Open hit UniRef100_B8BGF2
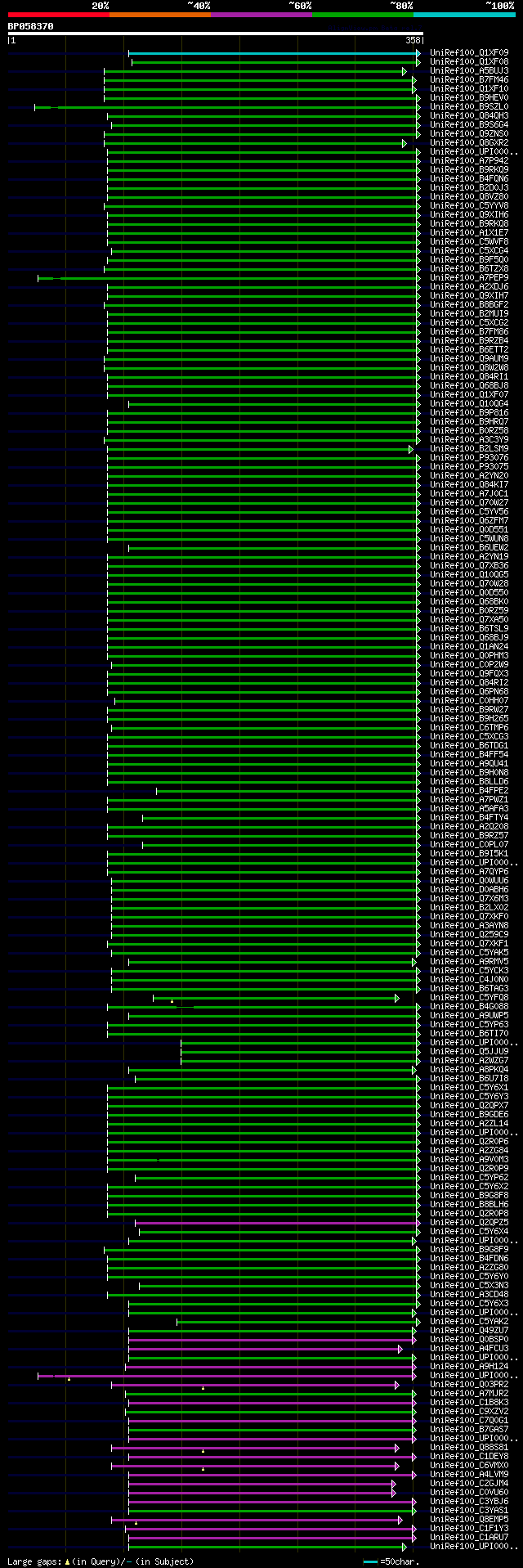 pos(469,304)
